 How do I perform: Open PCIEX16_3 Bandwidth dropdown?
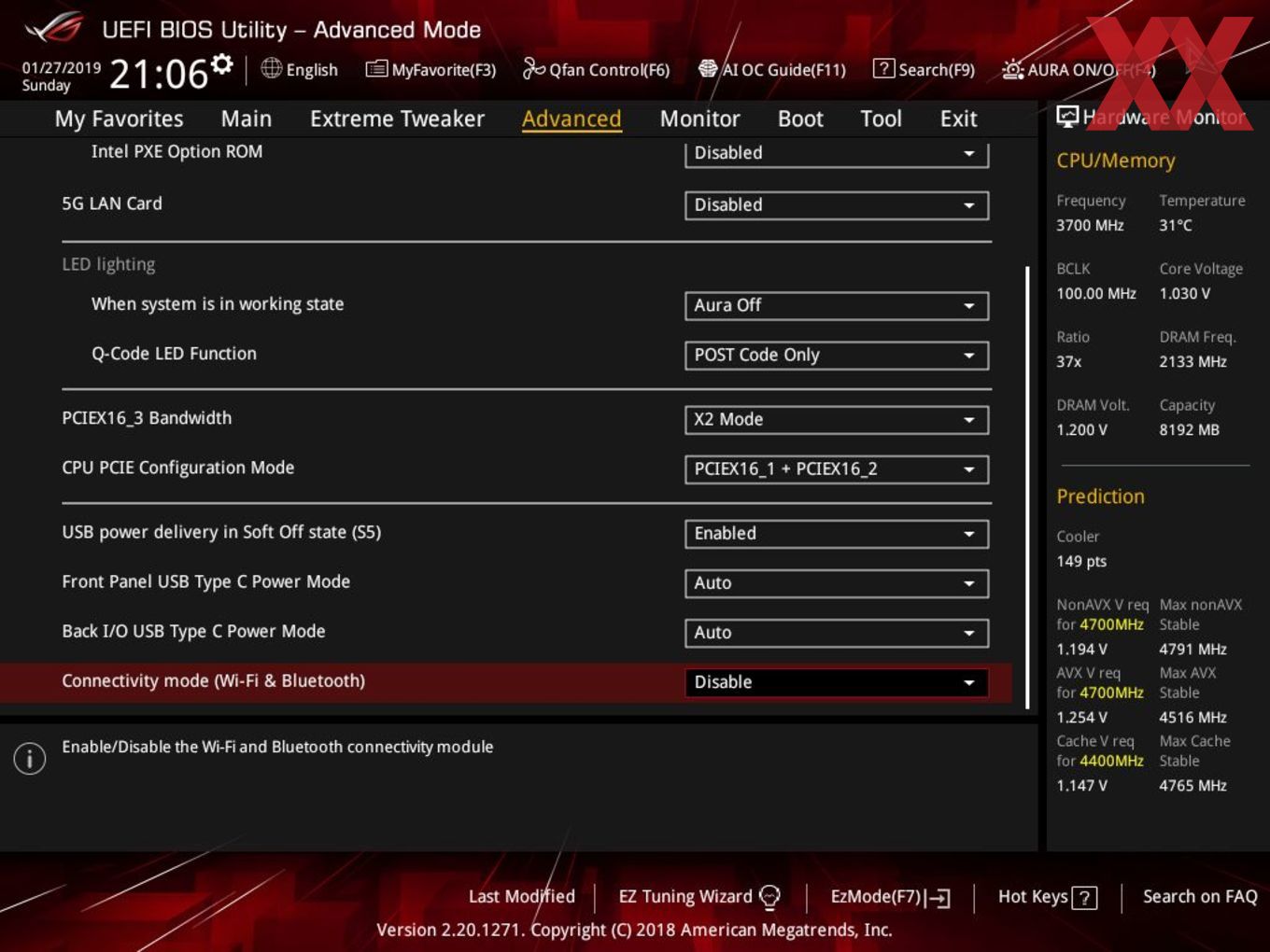(x=837, y=420)
